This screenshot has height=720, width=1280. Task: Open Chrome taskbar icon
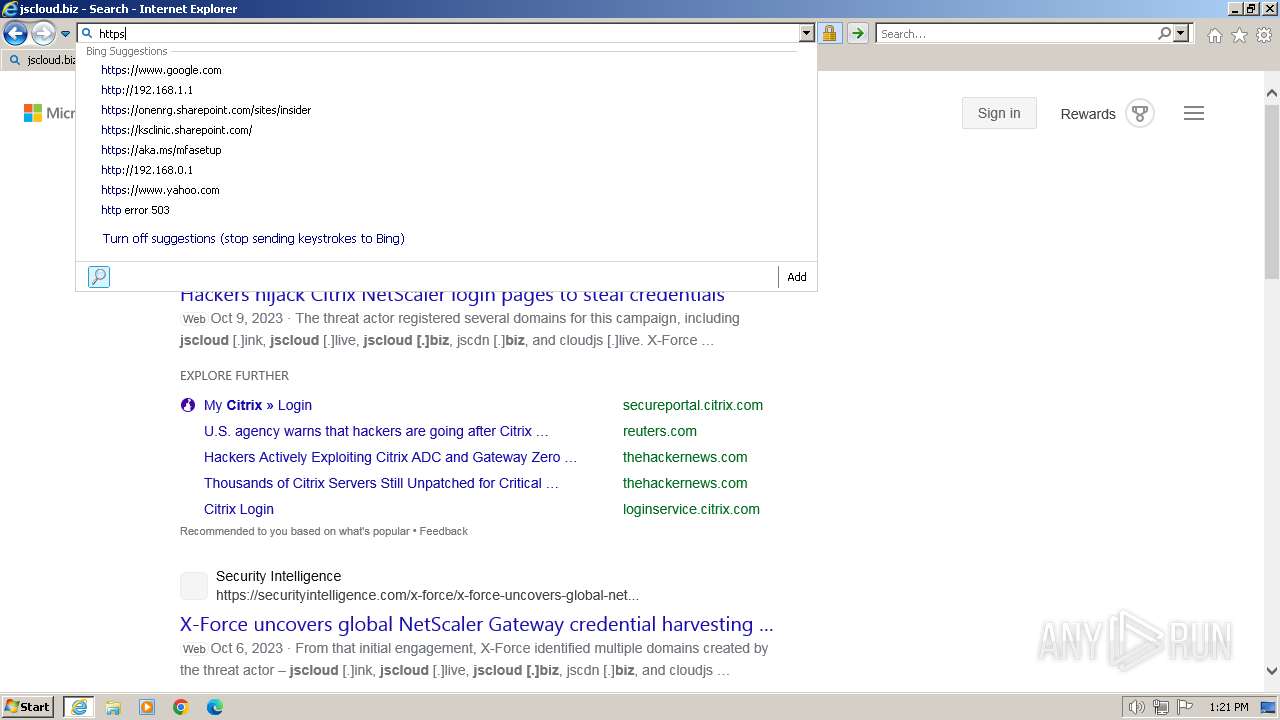181,707
